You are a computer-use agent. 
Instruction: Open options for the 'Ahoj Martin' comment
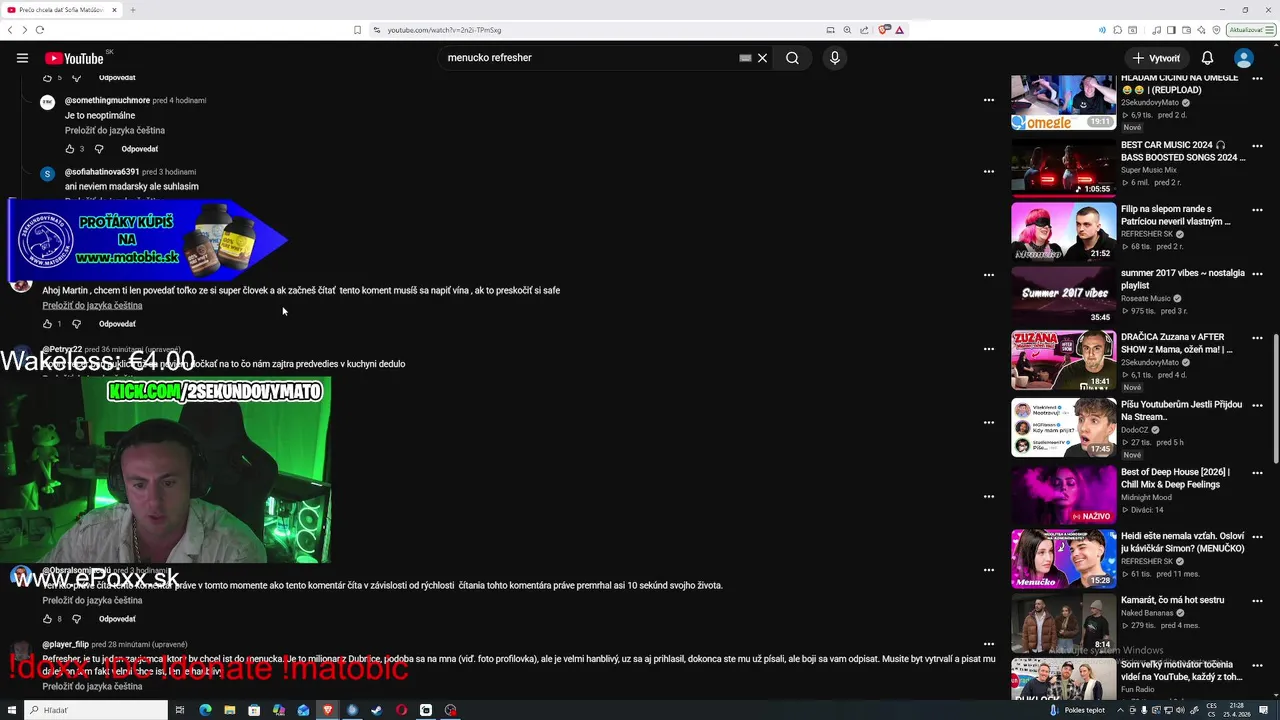[x=988, y=275]
